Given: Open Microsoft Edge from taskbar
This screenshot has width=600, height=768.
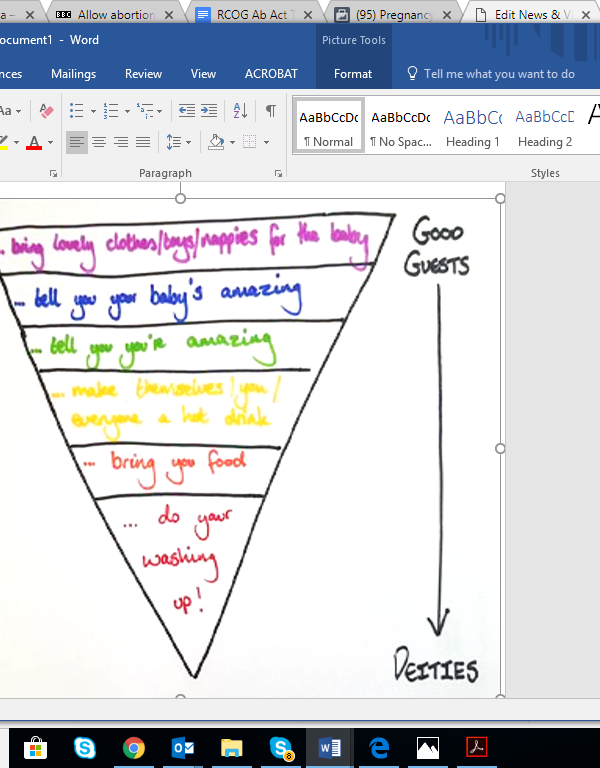Looking at the screenshot, I should coord(379,748).
